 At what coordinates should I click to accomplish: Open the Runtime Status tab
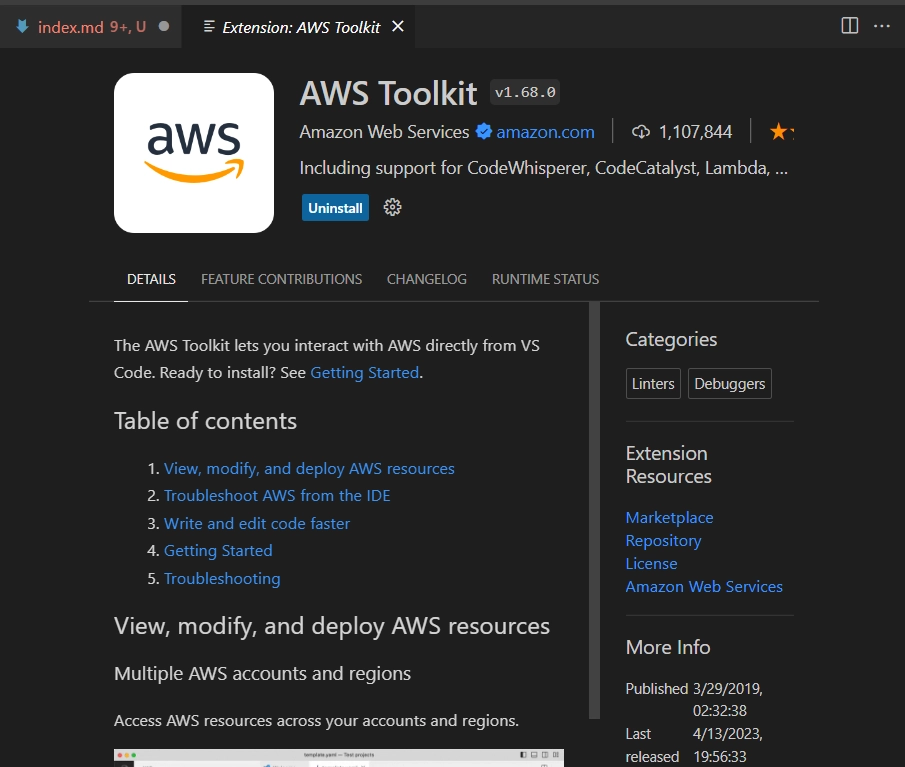[545, 279]
